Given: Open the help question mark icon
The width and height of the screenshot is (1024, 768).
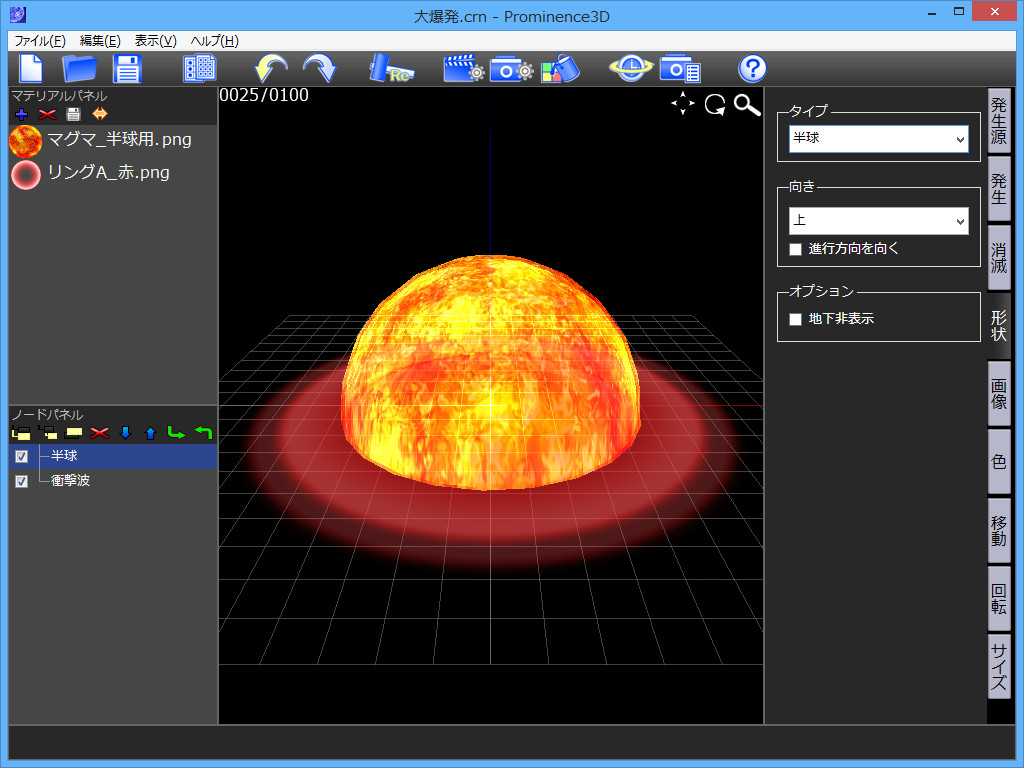Looking at the screenshot, I should (752, 69).
